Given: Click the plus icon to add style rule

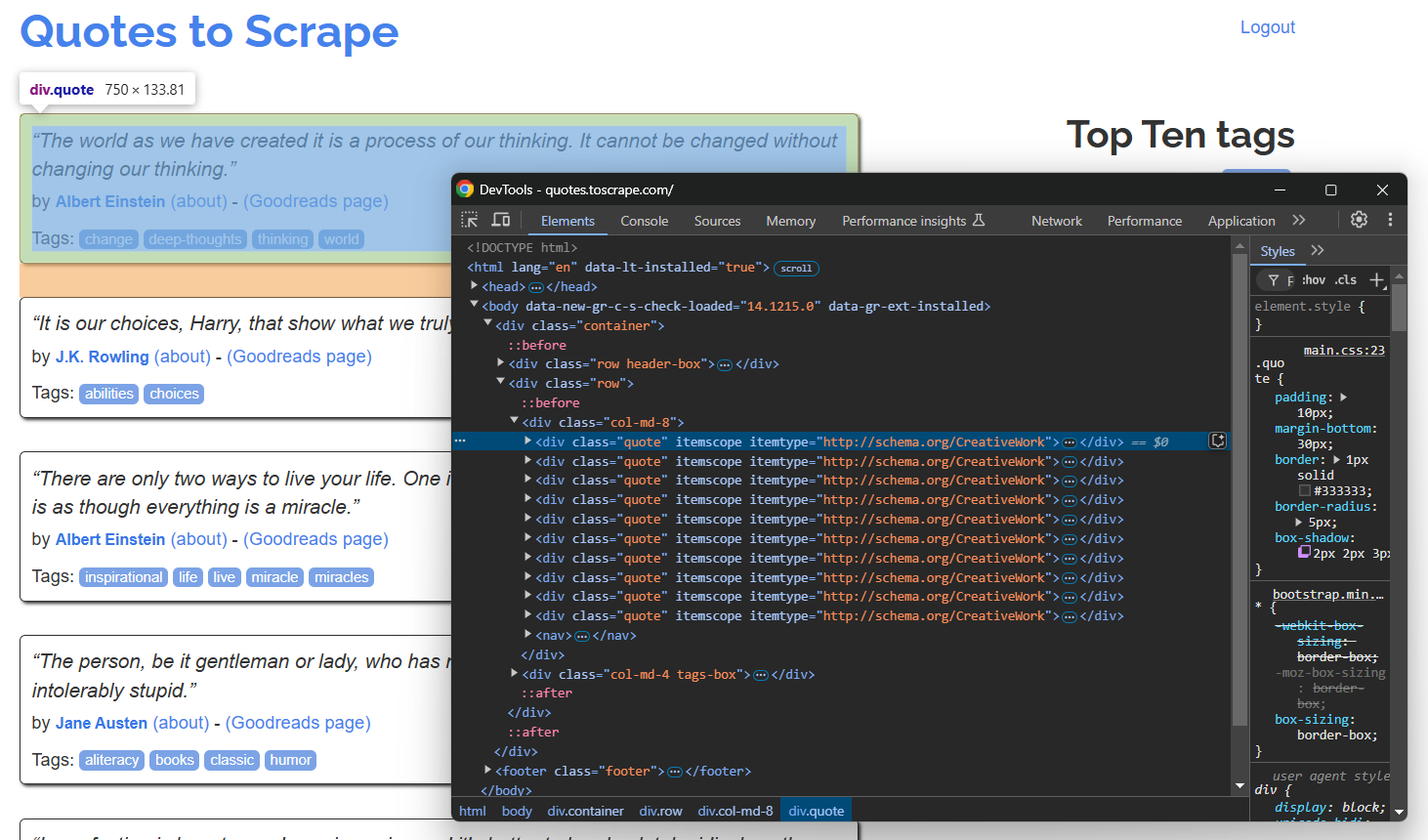Looking at the screenshot, I should click(x=1377, y=279).
